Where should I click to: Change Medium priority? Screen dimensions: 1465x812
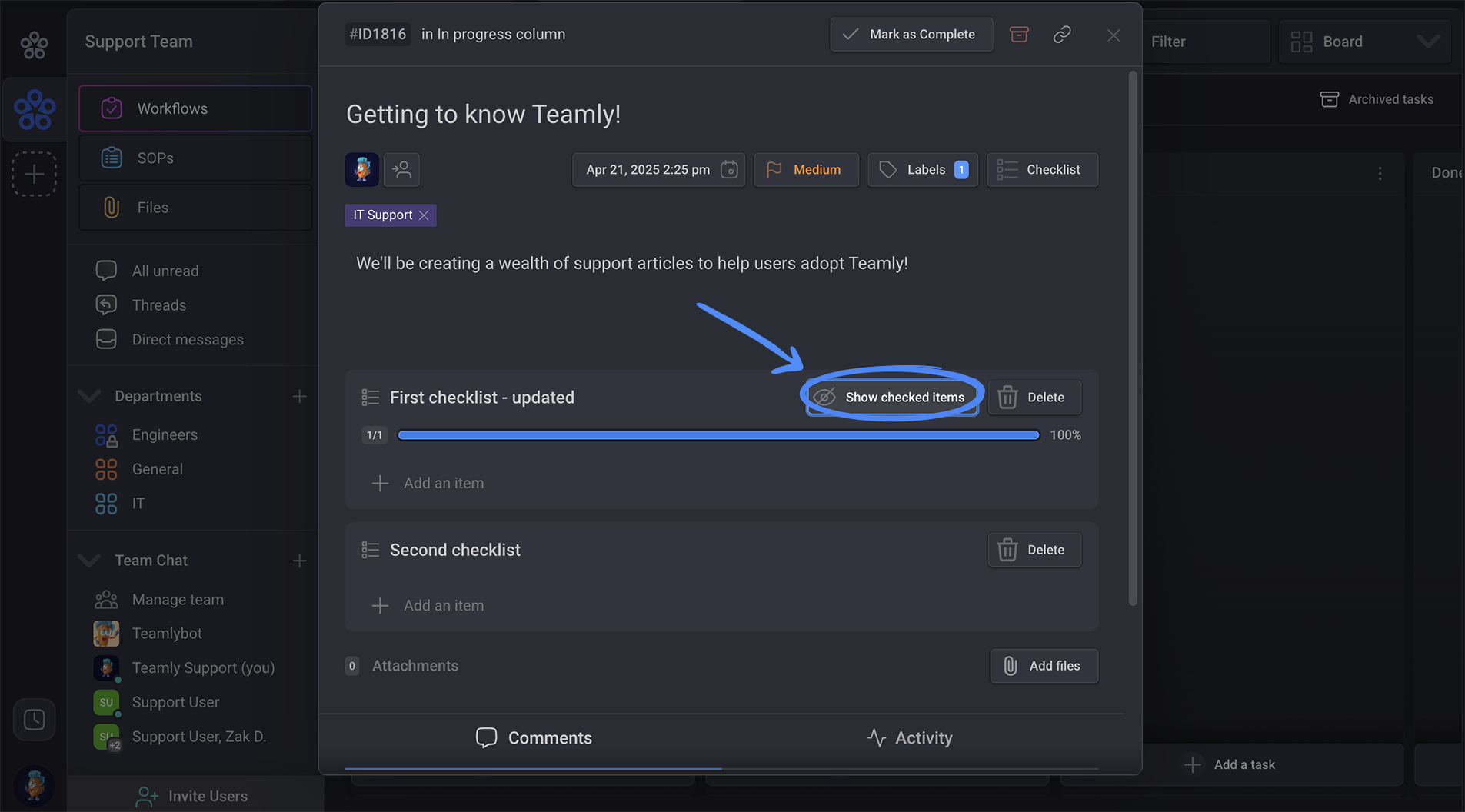tap(806, 170)
